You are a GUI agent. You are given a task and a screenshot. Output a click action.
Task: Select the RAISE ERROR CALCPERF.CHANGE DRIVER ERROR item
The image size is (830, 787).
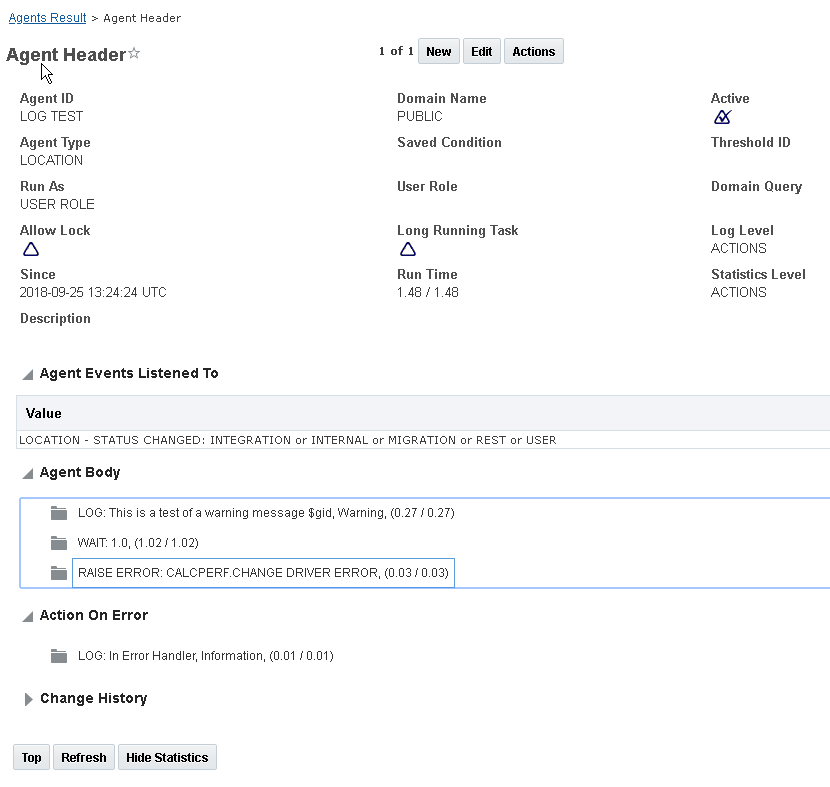pos(263,573)
